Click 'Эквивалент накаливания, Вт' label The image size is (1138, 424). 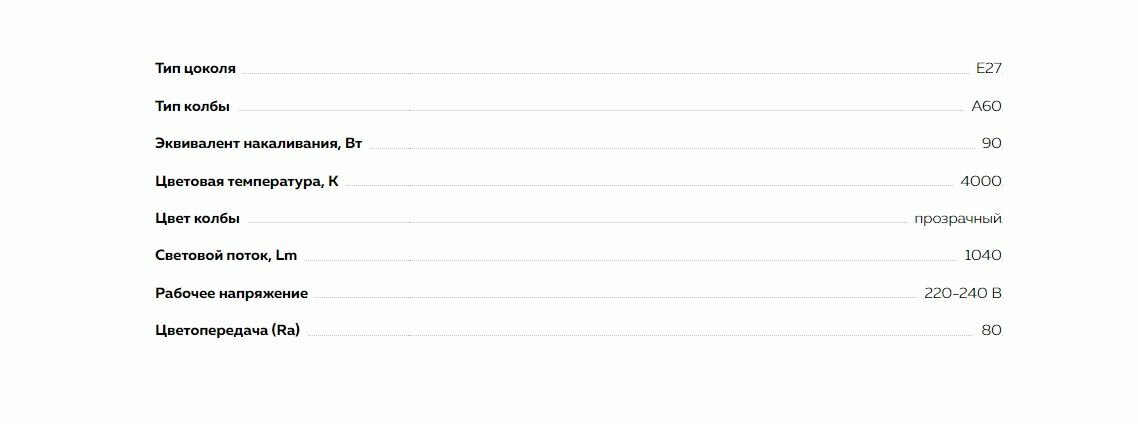pyautogui.click(x=258, y=143)
